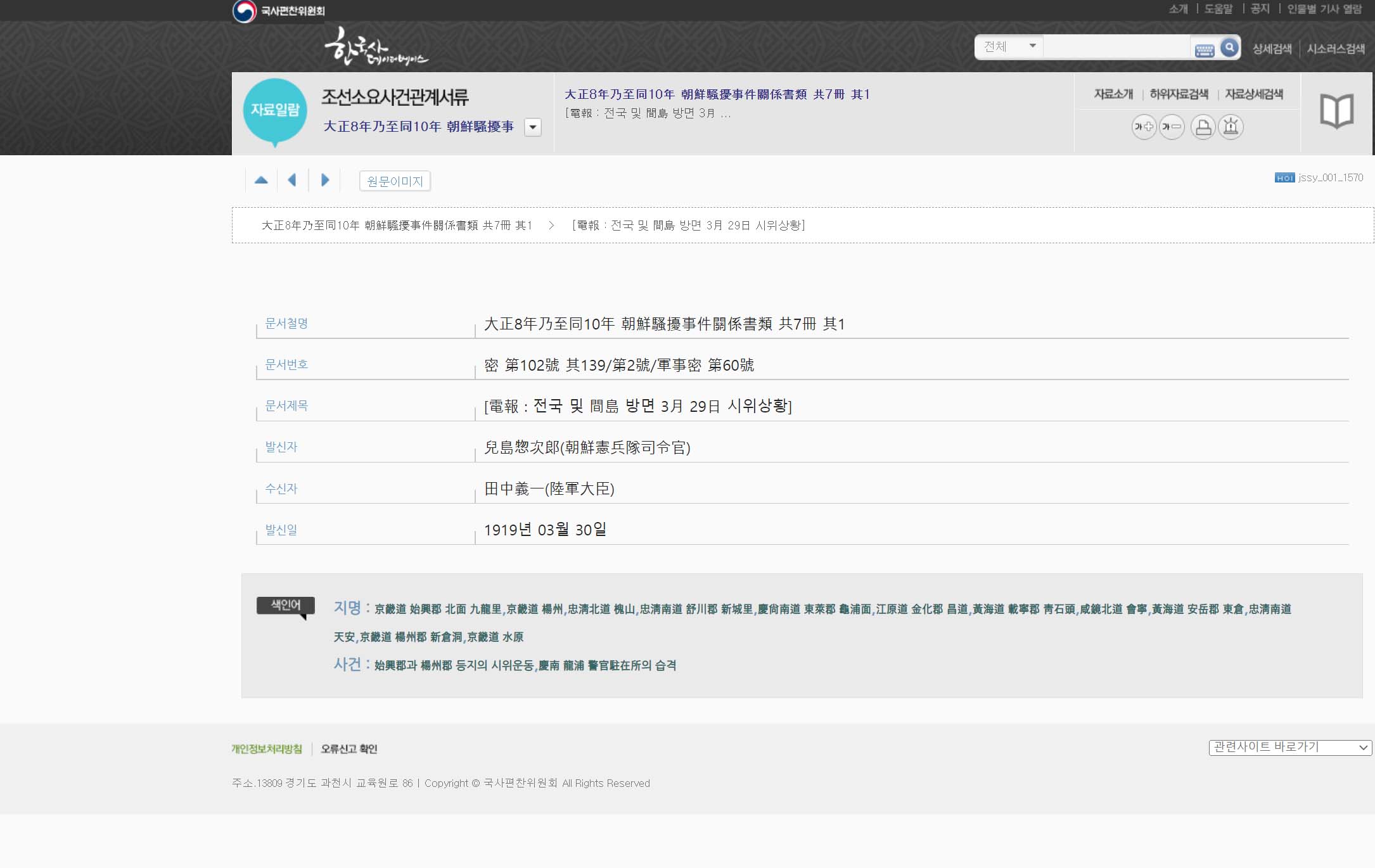Screen dimensions: 1375x868
Task: Click the 자료일람 teal circle badge
Action: (x=275, y=110)
